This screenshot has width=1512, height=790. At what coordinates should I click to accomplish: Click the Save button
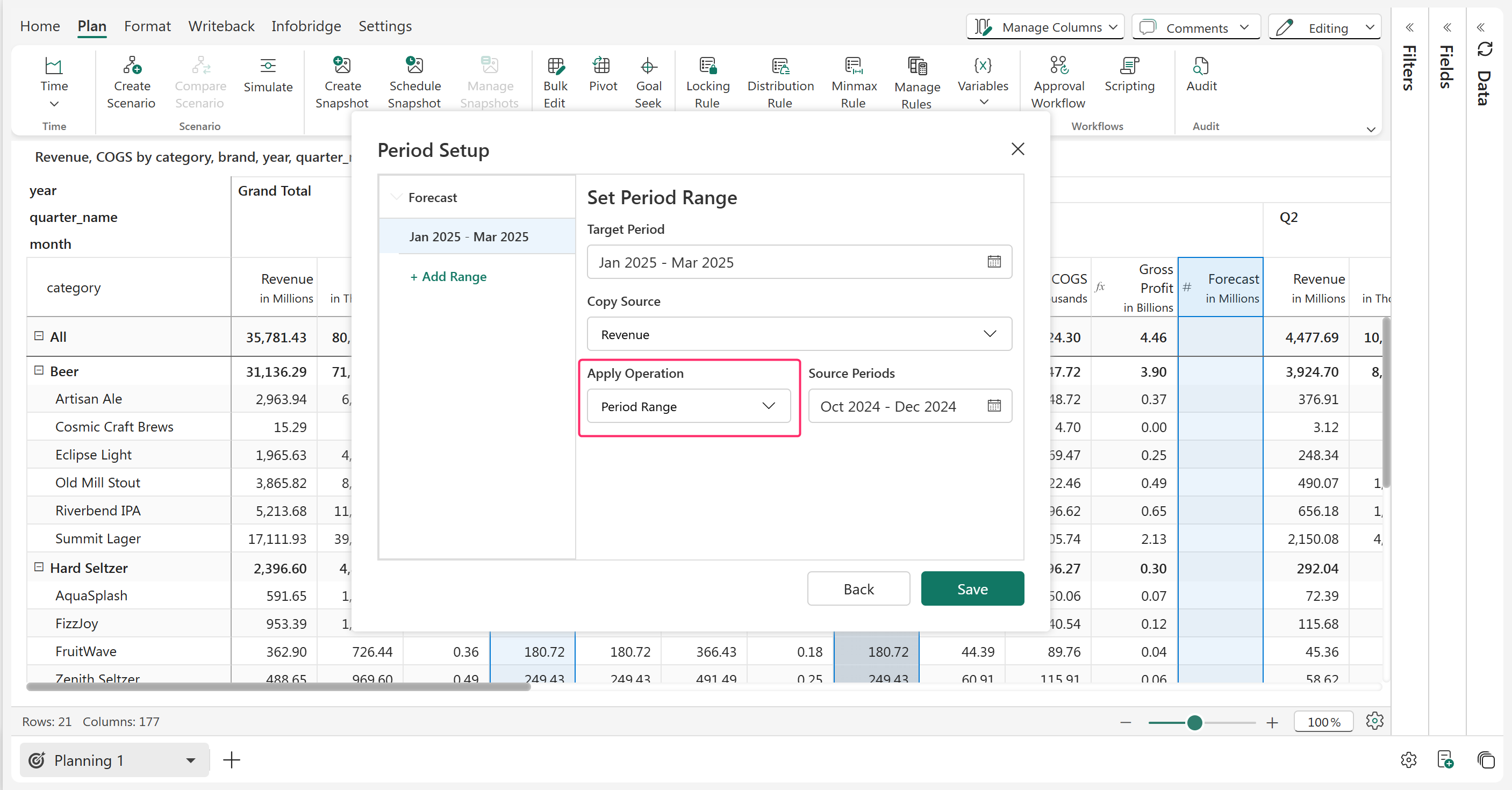[972, 588]
